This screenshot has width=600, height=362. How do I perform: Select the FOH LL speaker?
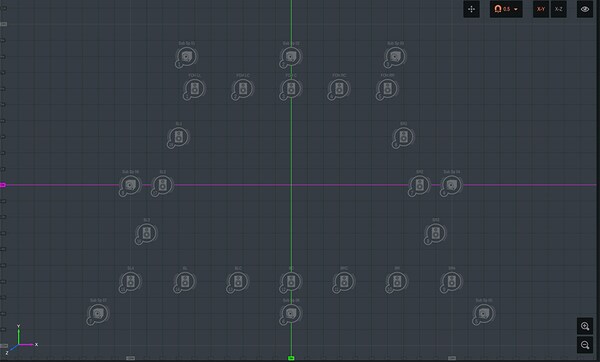[194, 89]
